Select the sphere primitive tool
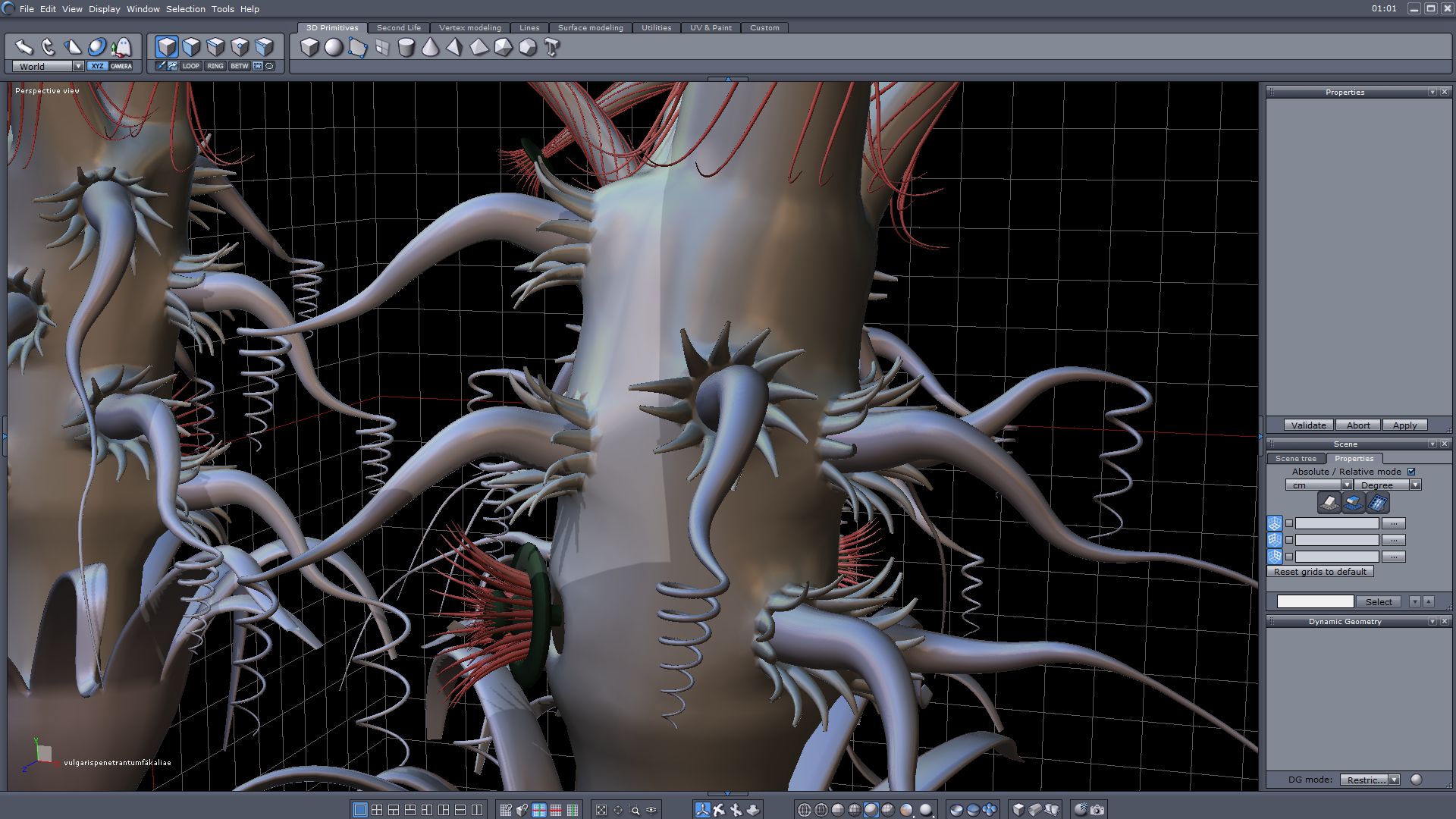This screenshot has width=1456, height=819. click(x=334, y=48)
